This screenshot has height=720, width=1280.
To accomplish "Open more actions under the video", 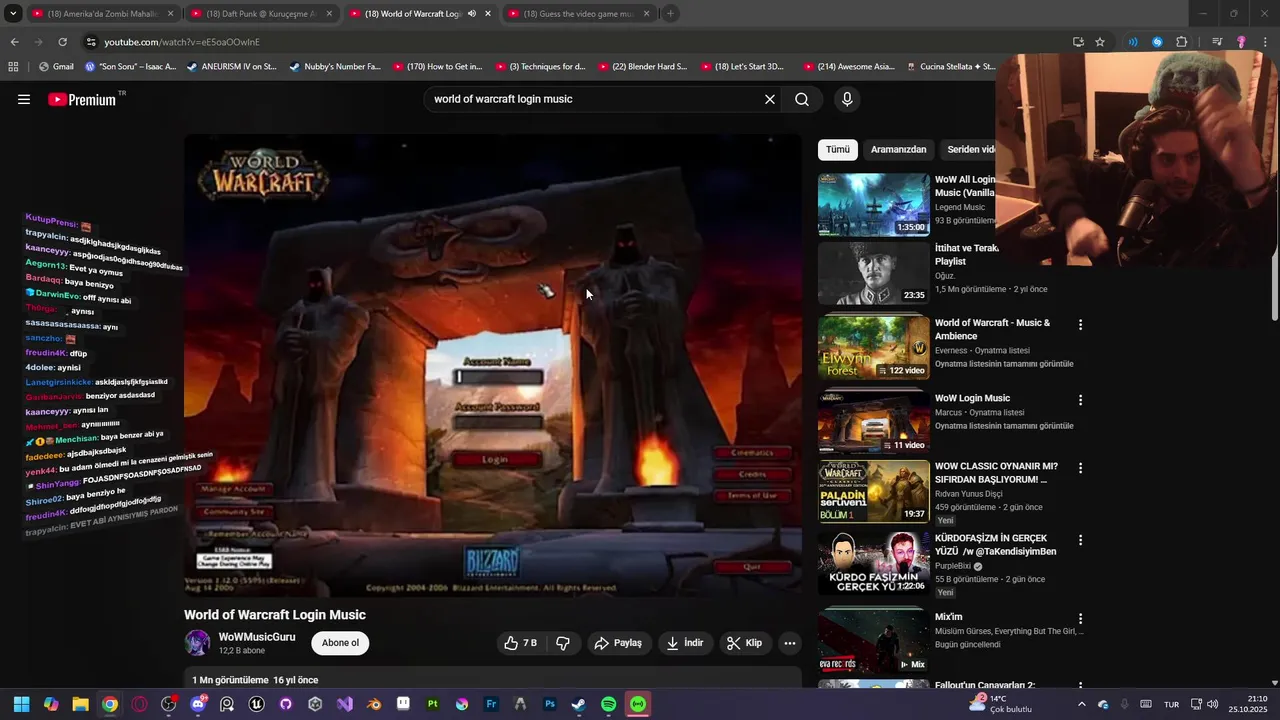I will [790, 643].
